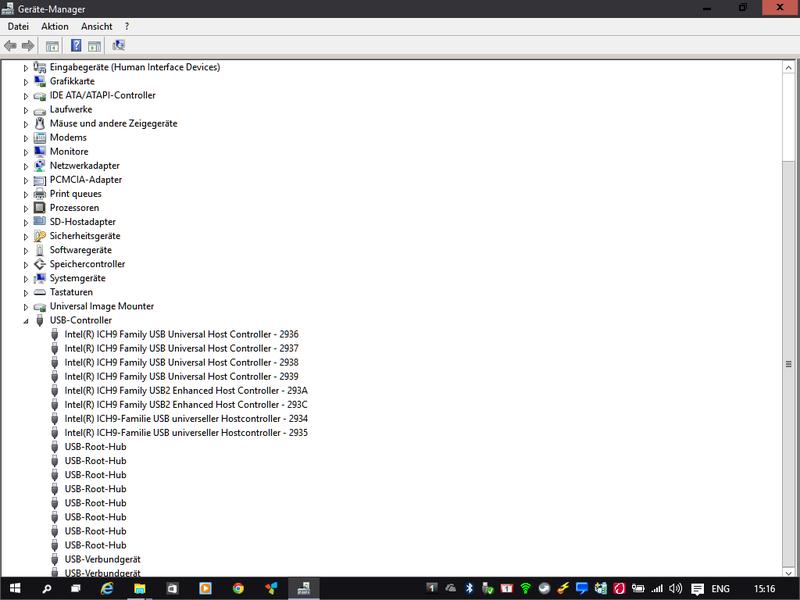Screen dimensions: 800x600
Task: Expand the PCMCIA-Adapter node
Action: pos(26,180)
